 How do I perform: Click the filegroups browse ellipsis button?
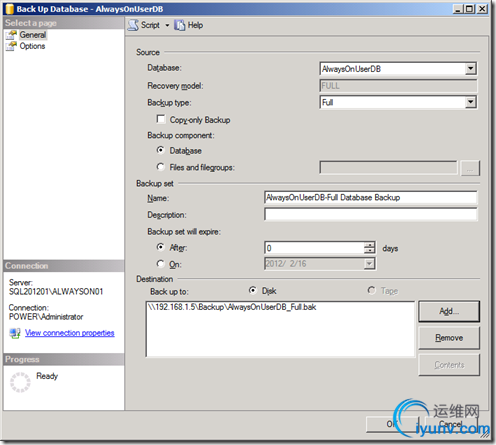pyautogui.click(x=470, y=168)
